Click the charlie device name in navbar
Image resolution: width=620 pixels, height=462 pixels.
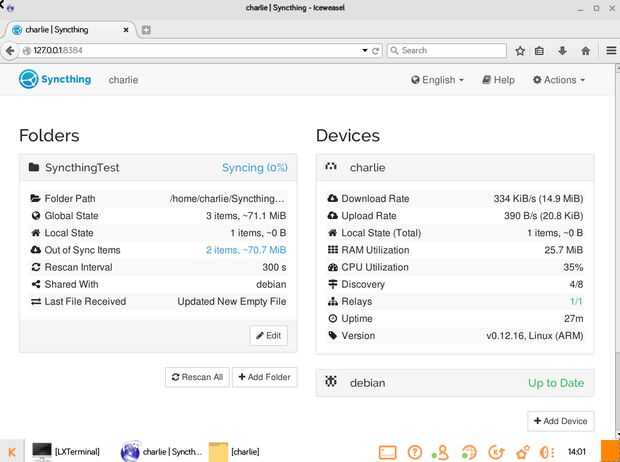click(x=123, y=80)
